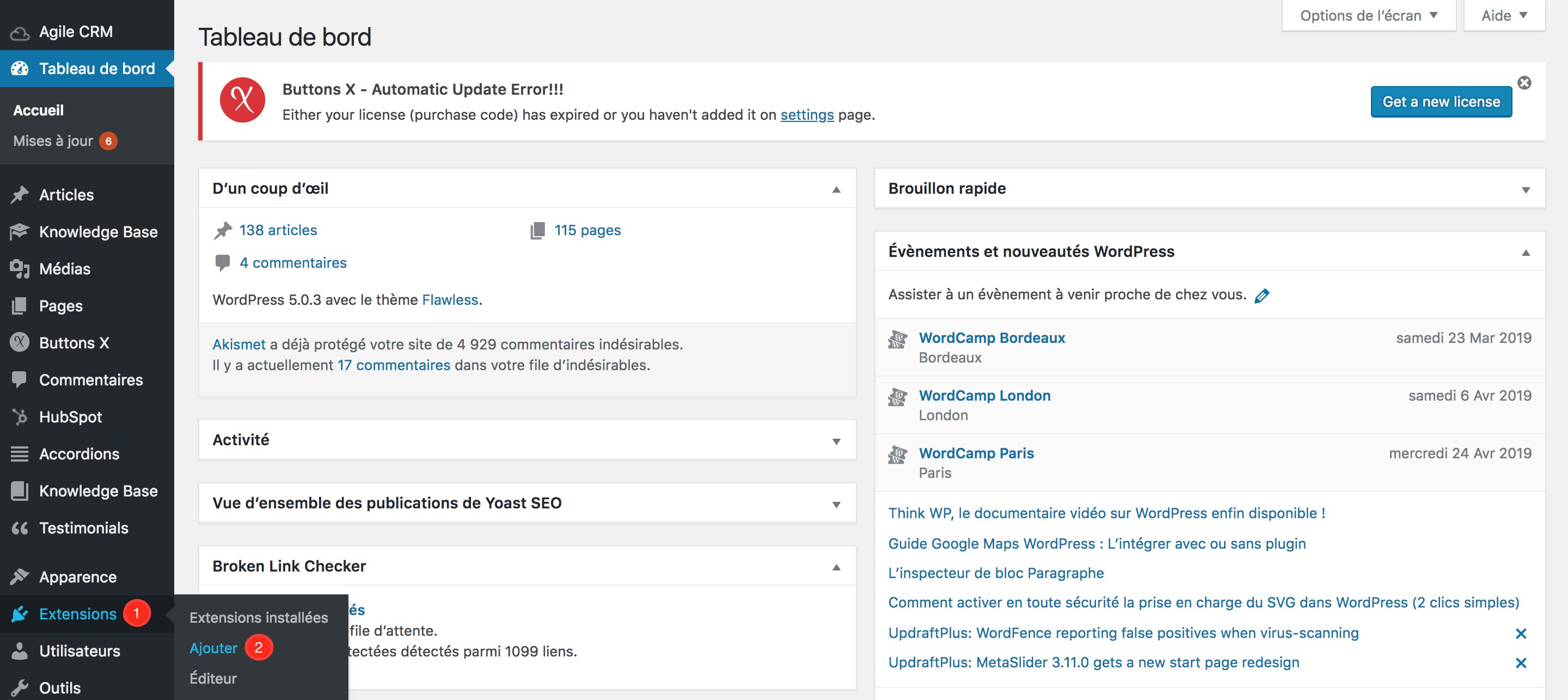Viewport: 1568px width, 700px height.
Task: Click the Tableau de bord page heading
Action: click(x=285, y=37)
